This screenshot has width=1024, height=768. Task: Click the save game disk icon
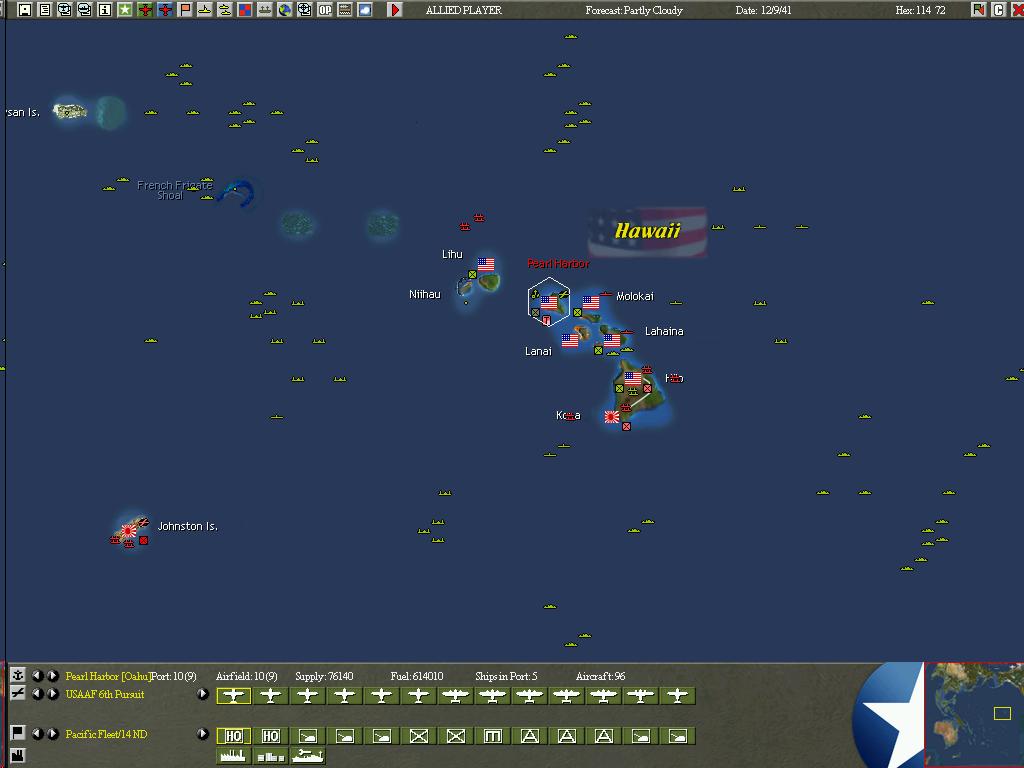click(24, 10)
